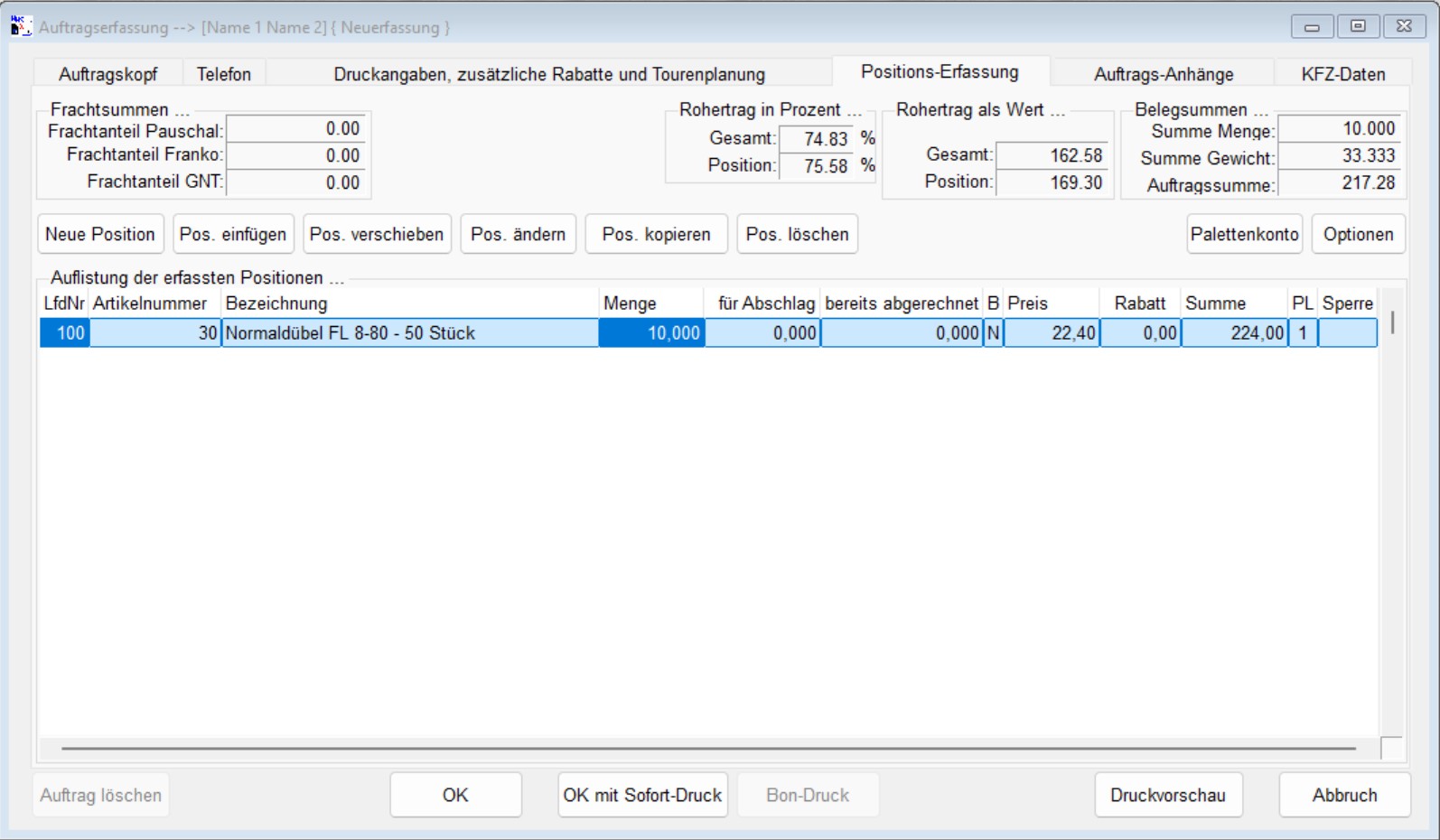The image size is (1440, 840).
Task: Open Druckangaben, zusätzliche Rabatte und Tourenplanung tab
Action: tap(548, 74)
